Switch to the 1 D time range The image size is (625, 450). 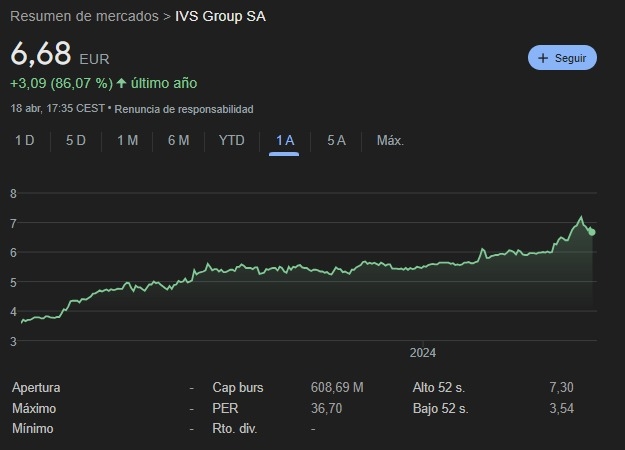click(25, 141)
